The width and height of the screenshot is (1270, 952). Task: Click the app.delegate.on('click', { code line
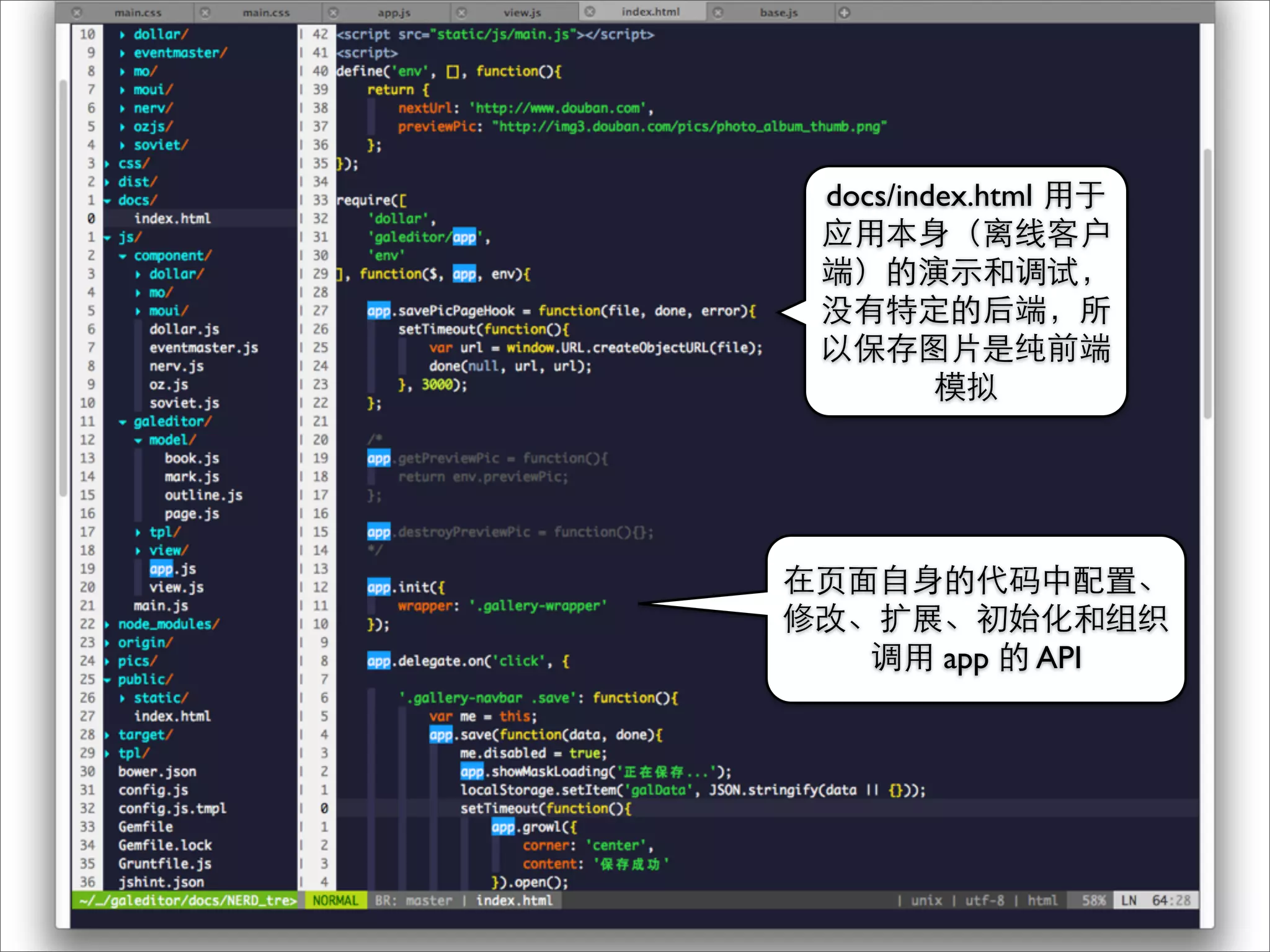pyautogui.click(x=468, y=661)
